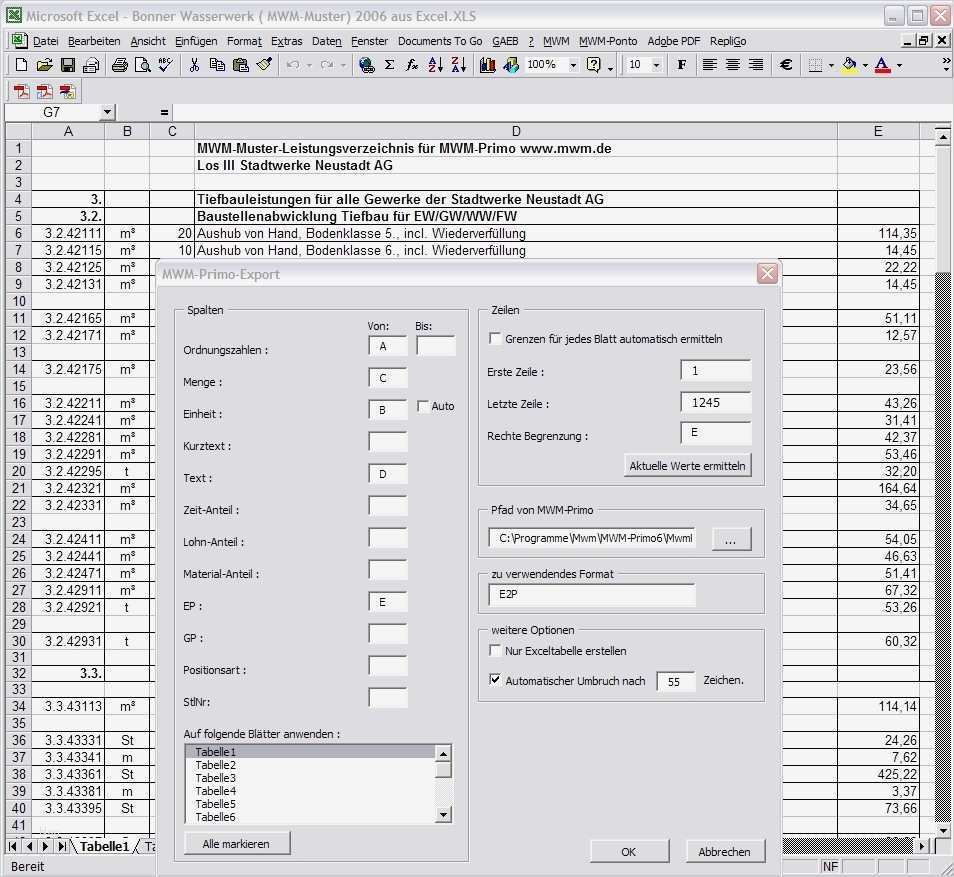Click the Abbrechen button

725,851
